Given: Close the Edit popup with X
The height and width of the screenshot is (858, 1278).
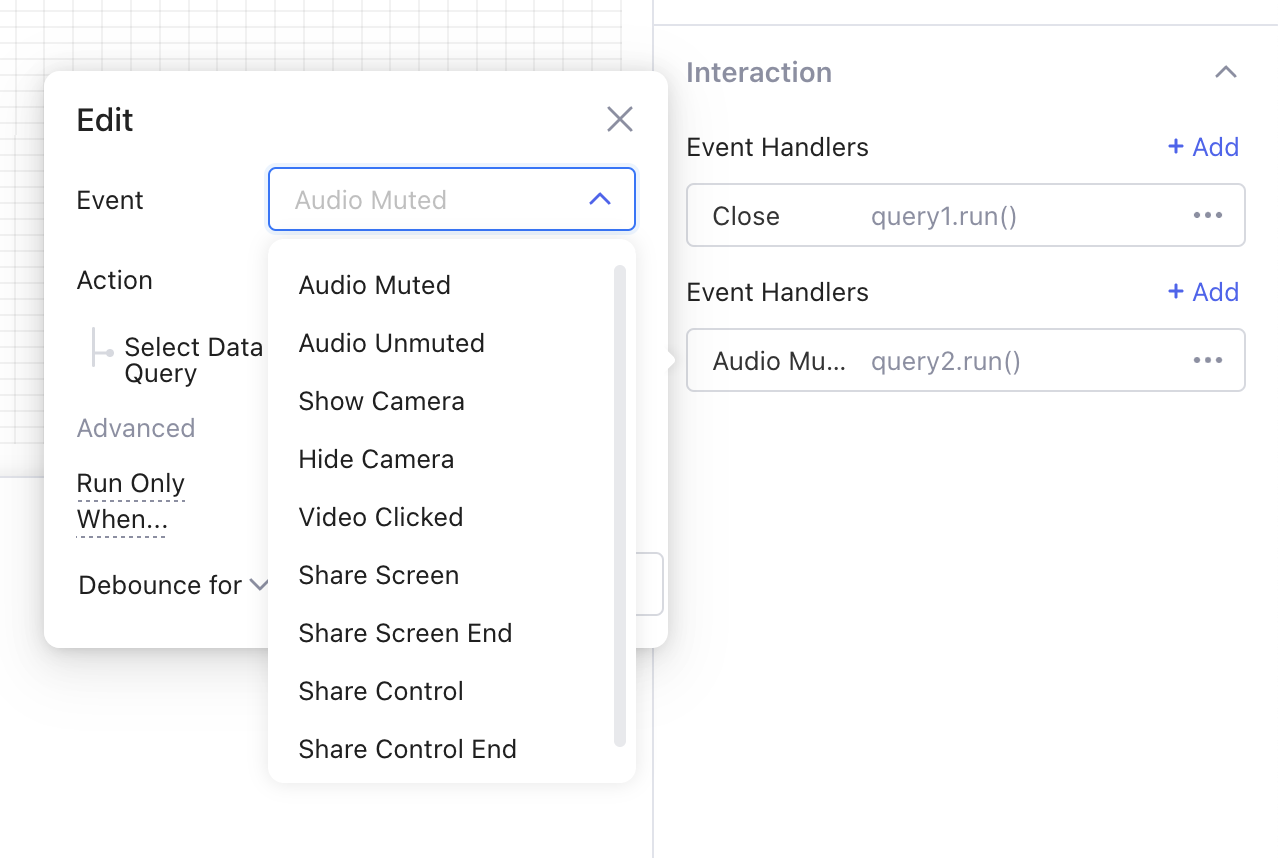Looking at the screenshot, I should tap(620, 120).
